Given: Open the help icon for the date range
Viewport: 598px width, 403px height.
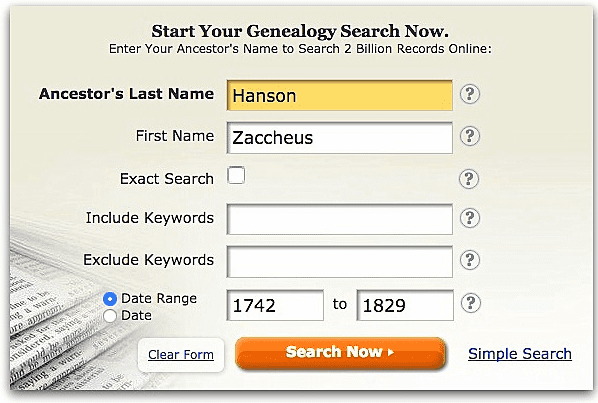Looking at the screenshot, I should tap(470, 303).
